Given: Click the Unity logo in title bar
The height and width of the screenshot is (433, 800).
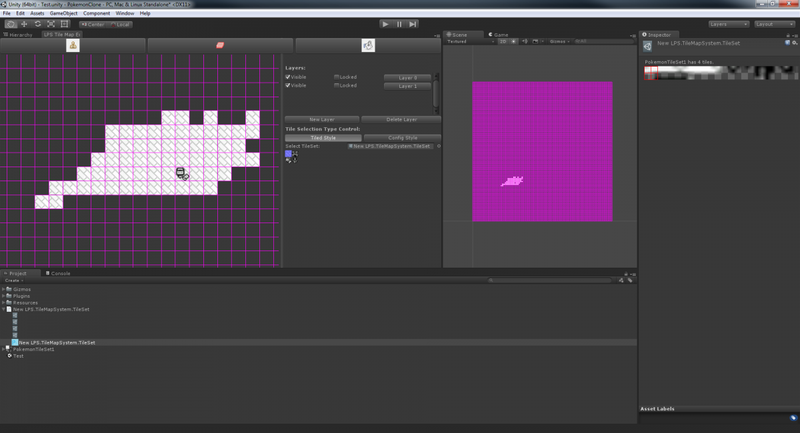Looking at the screenshot, I should pos(4,4).
